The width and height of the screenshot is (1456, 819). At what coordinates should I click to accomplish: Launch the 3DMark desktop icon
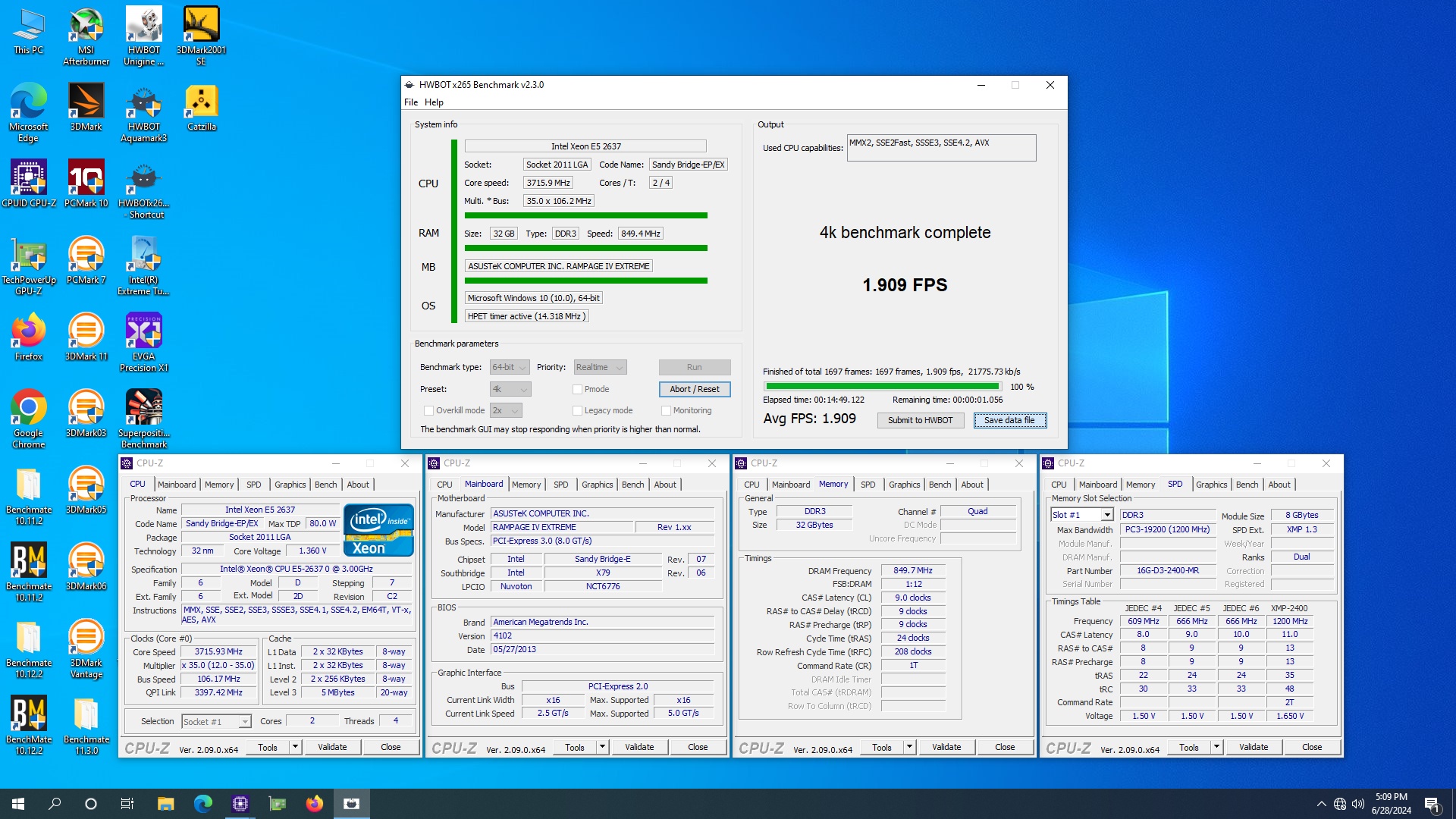[86, 107]
